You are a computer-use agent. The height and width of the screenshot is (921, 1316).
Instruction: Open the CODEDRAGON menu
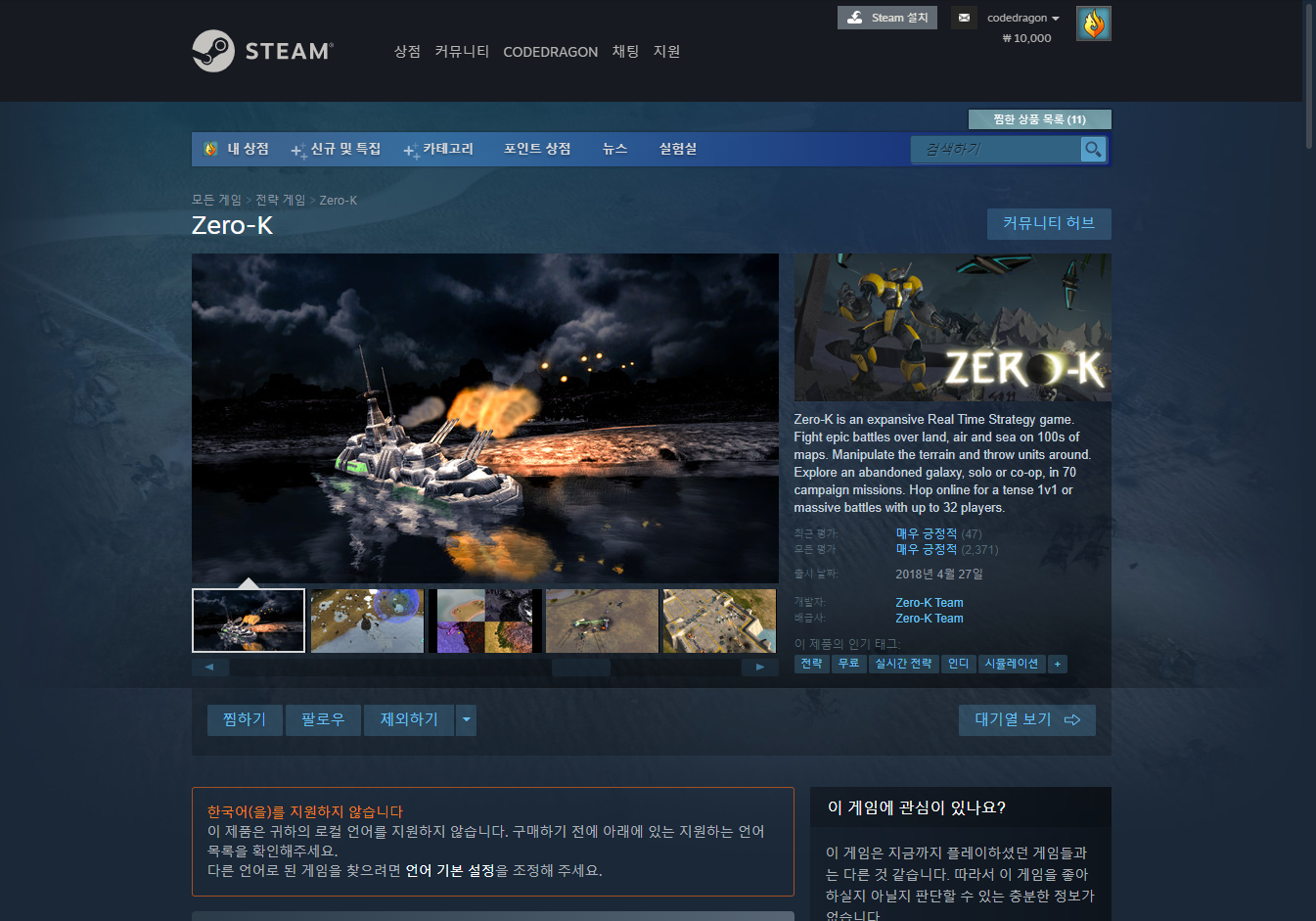coord(550,52)
